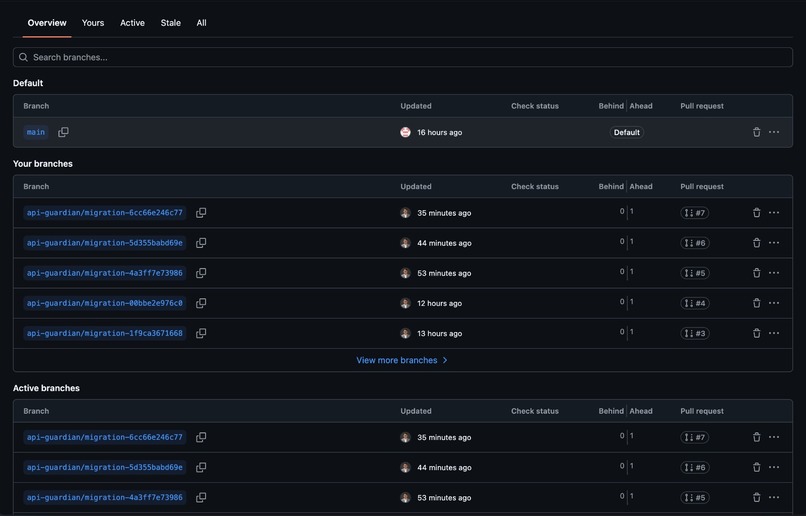806x516 pixels.
Task: Focus the Search branches field
Action: 402,57
